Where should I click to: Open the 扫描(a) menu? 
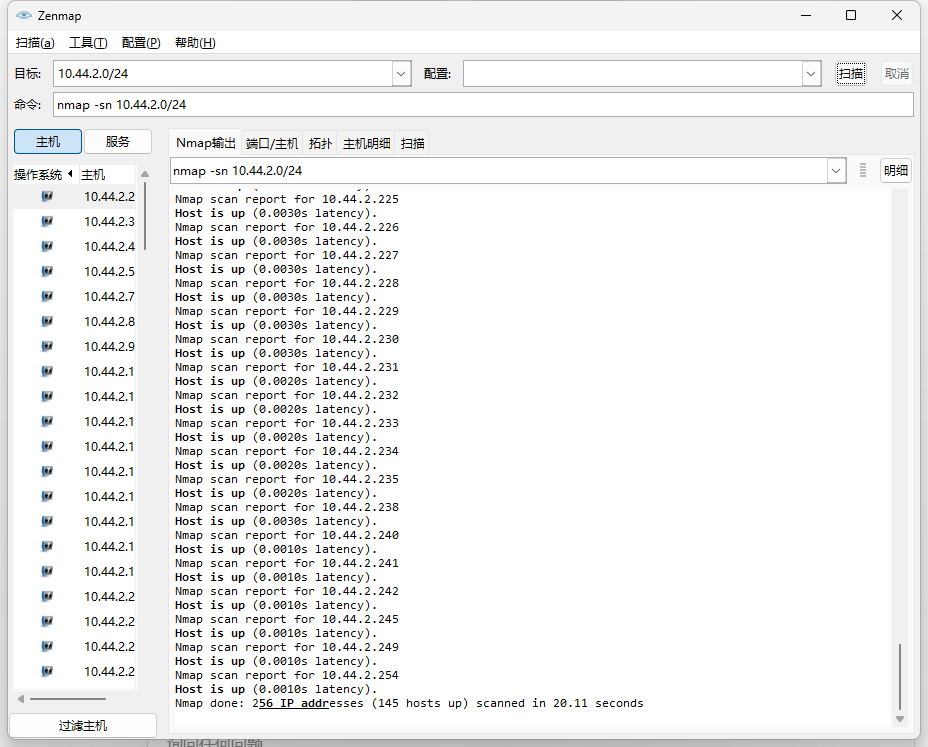(x=35, y=43)
